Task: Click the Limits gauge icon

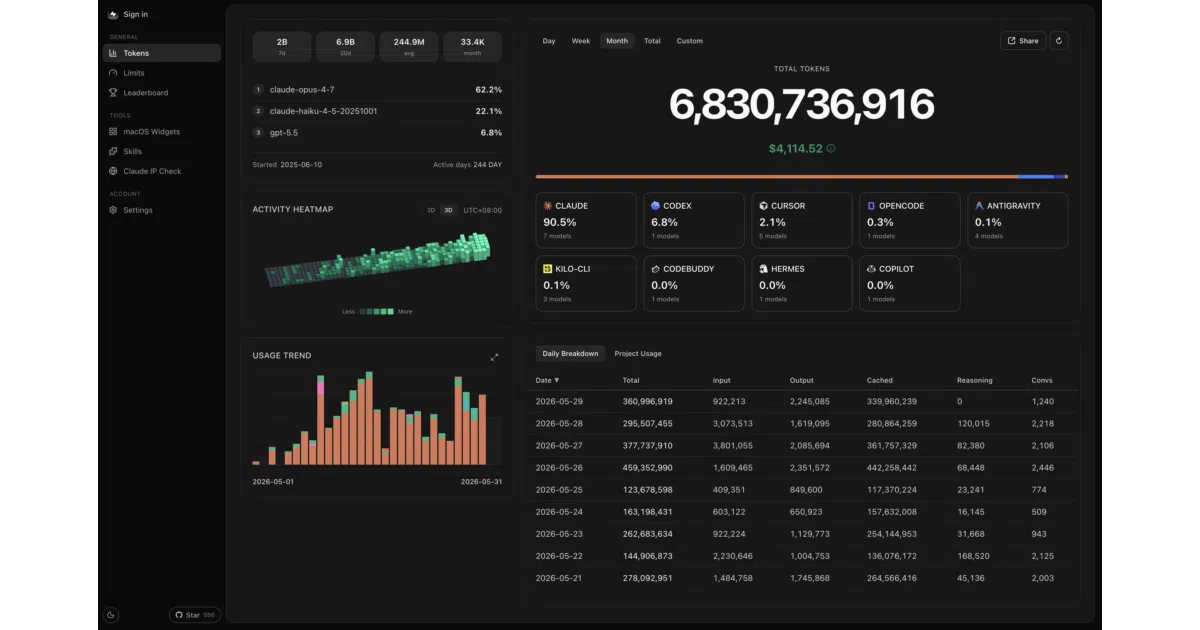Action: coord(113,73)
